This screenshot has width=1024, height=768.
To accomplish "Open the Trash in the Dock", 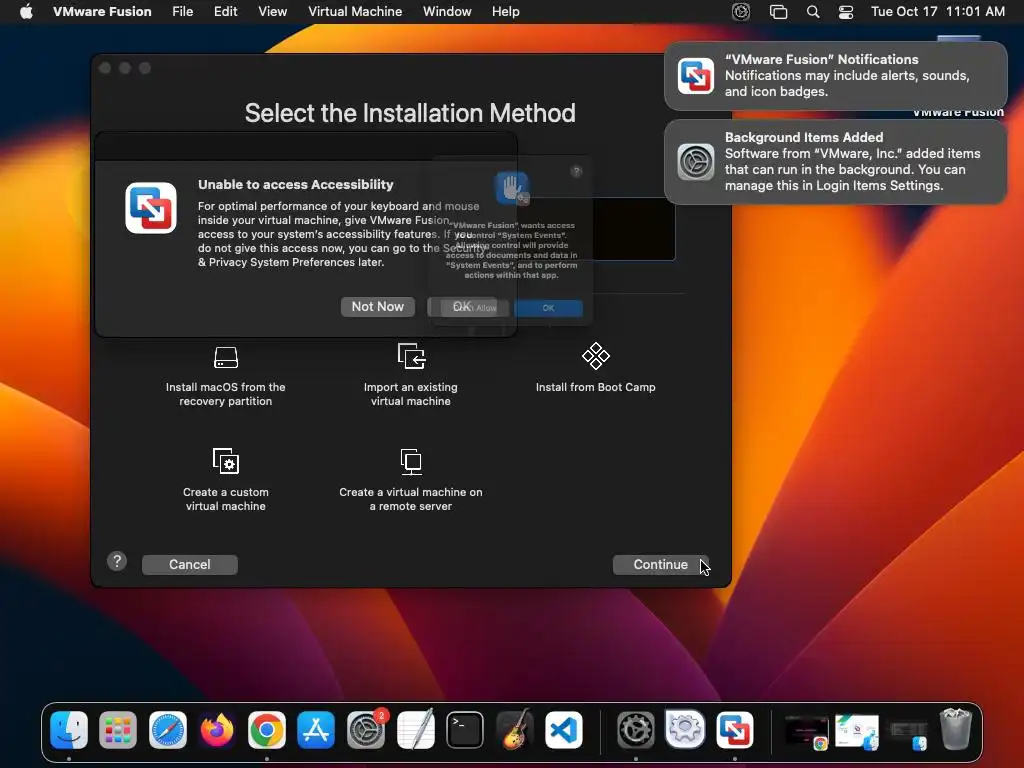I will click(x=955, y=729).
